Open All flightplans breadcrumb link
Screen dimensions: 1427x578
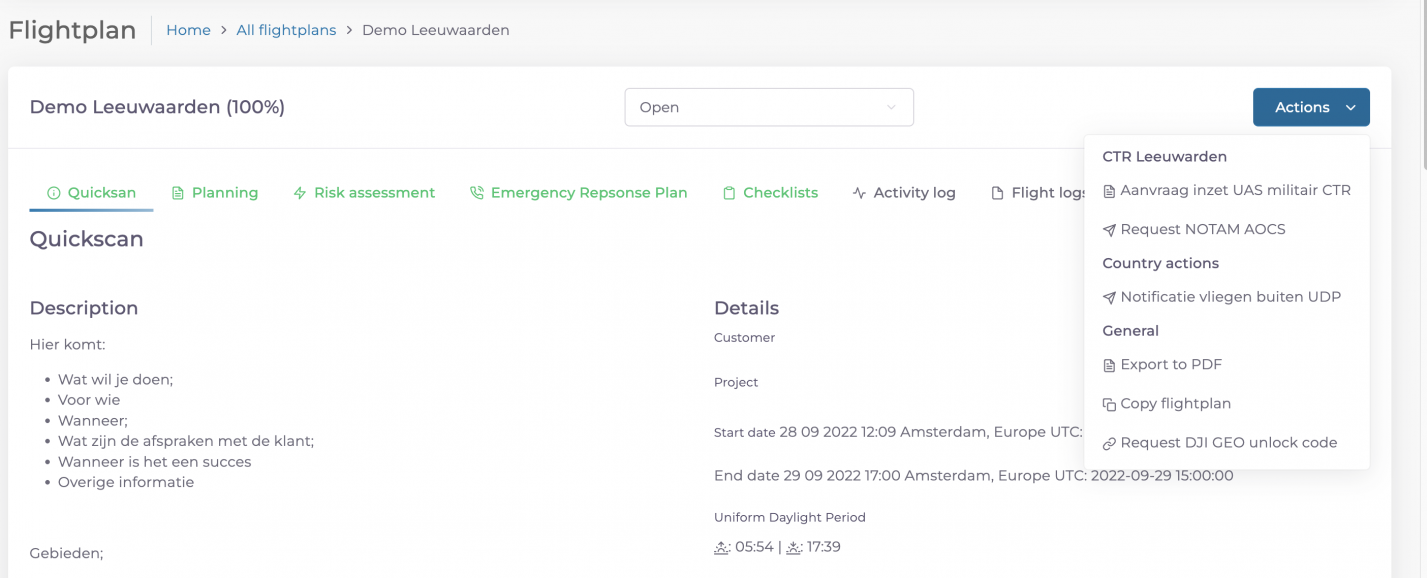coord(286,30)
